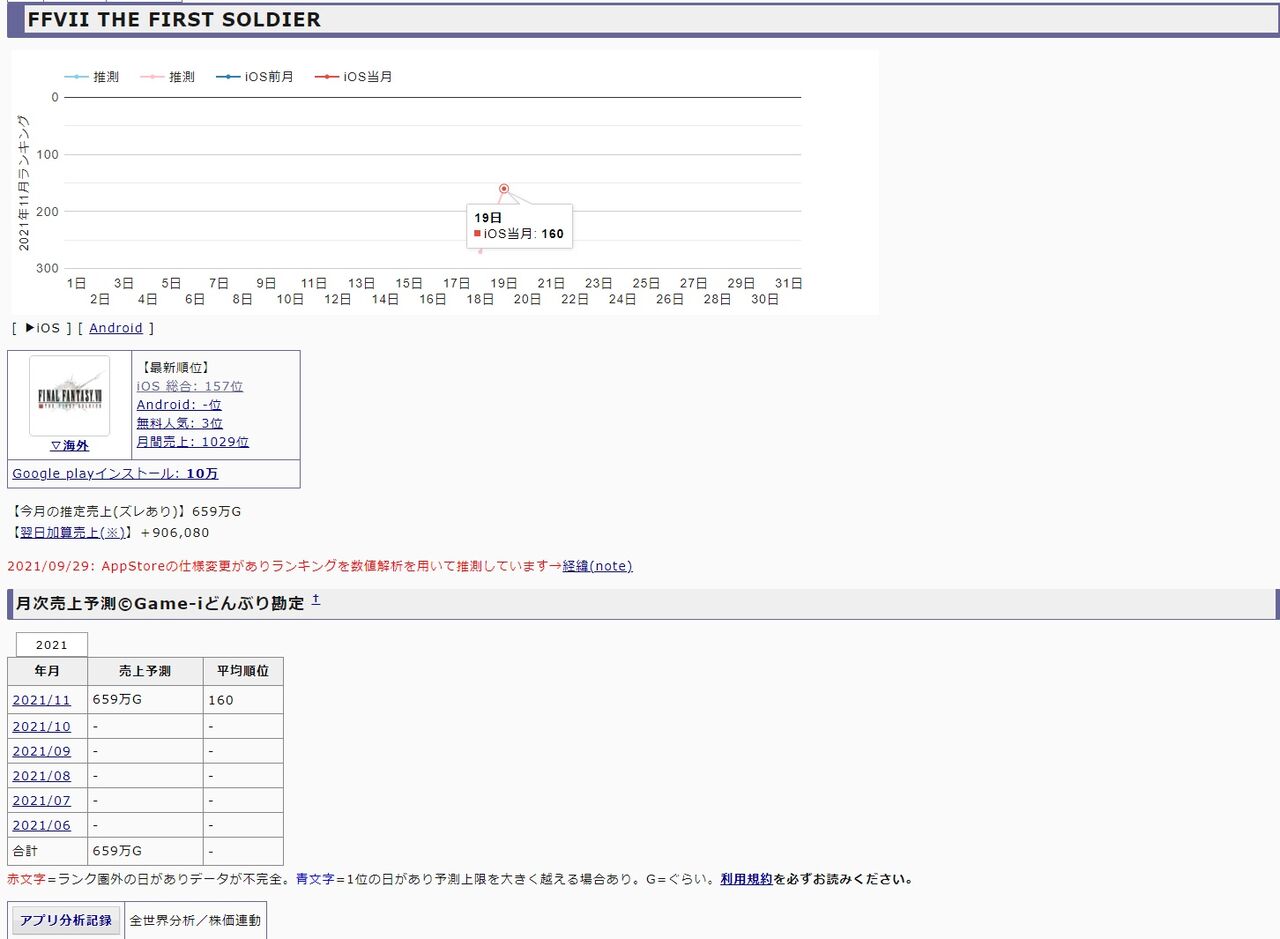Open the 利用規約 terms link
Image resolution: width=1280 pixels, height=939 pixels.
pyautogui.click(x=746, y=880)
